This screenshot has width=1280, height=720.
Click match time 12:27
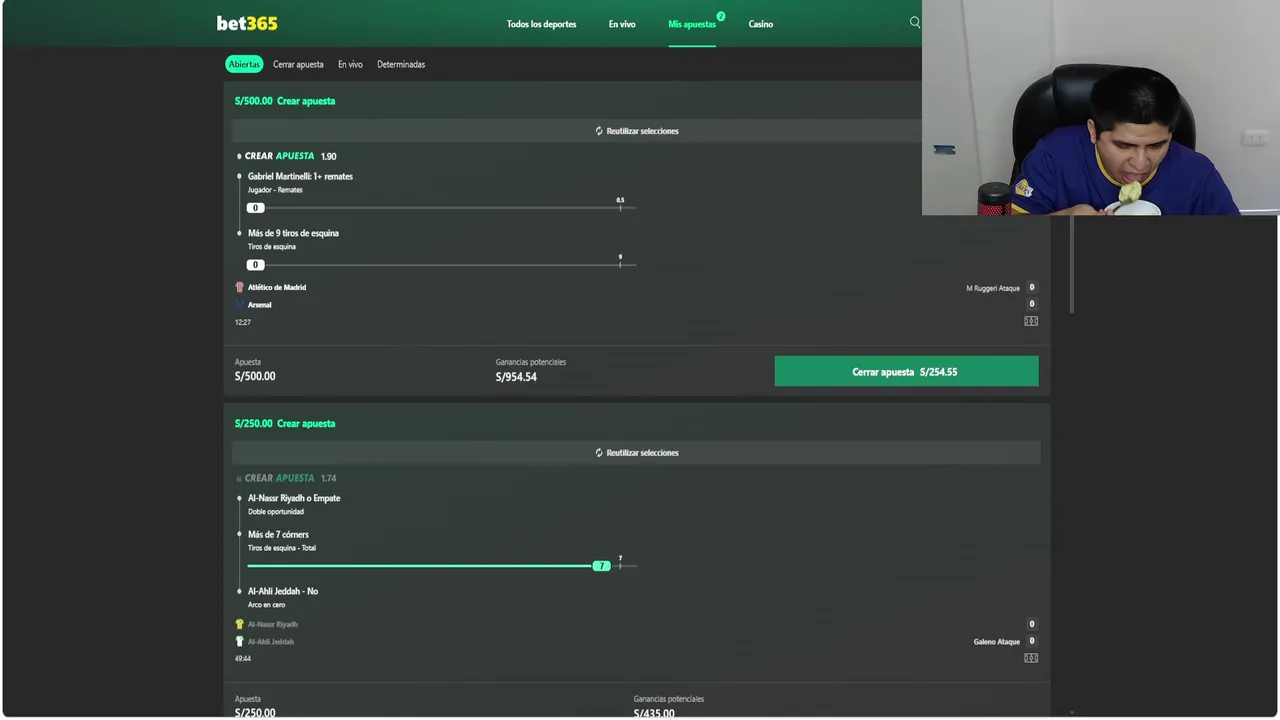[x=243, y=322]
